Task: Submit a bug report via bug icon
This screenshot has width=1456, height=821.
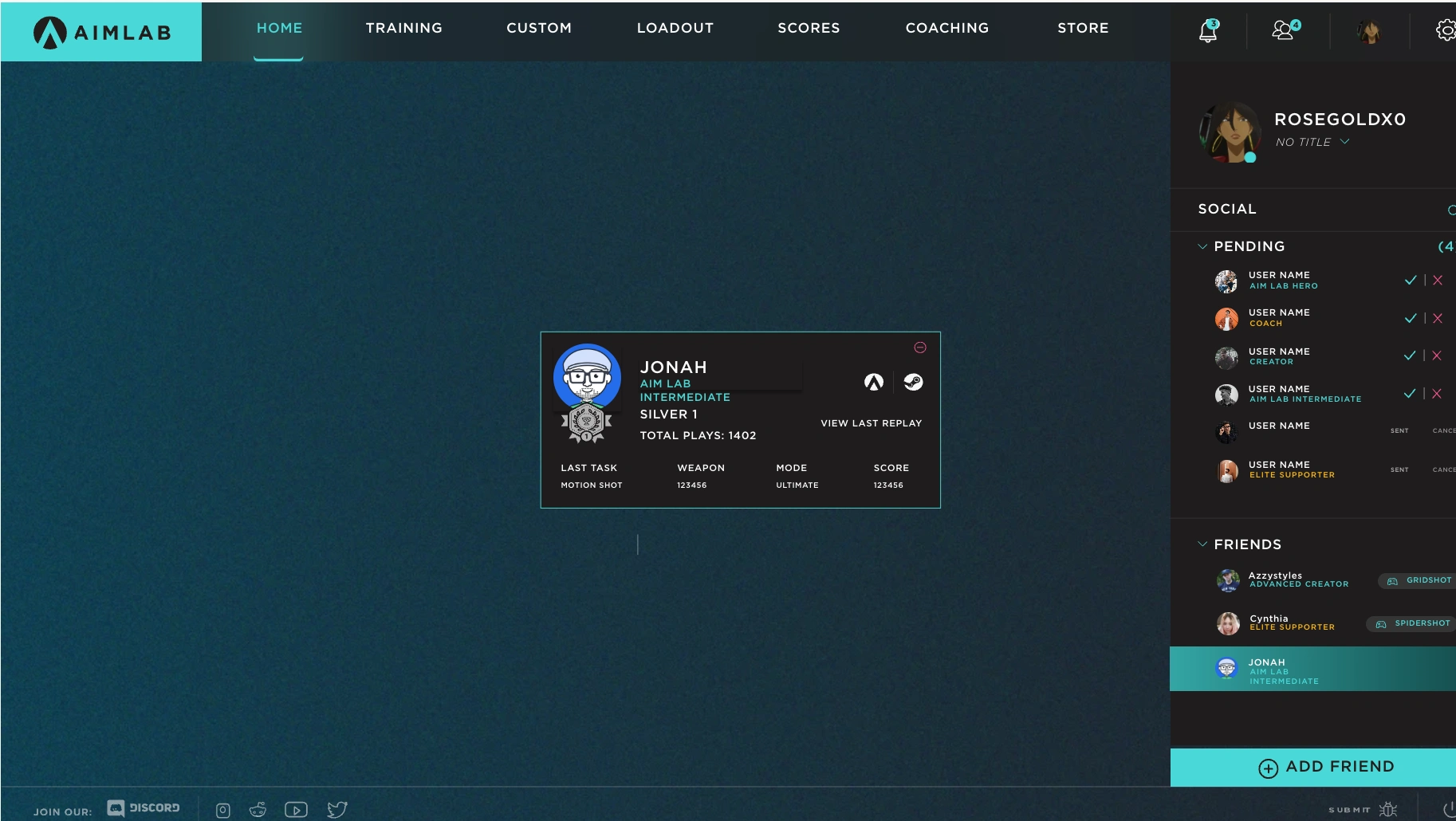Action: (1388, 809)
